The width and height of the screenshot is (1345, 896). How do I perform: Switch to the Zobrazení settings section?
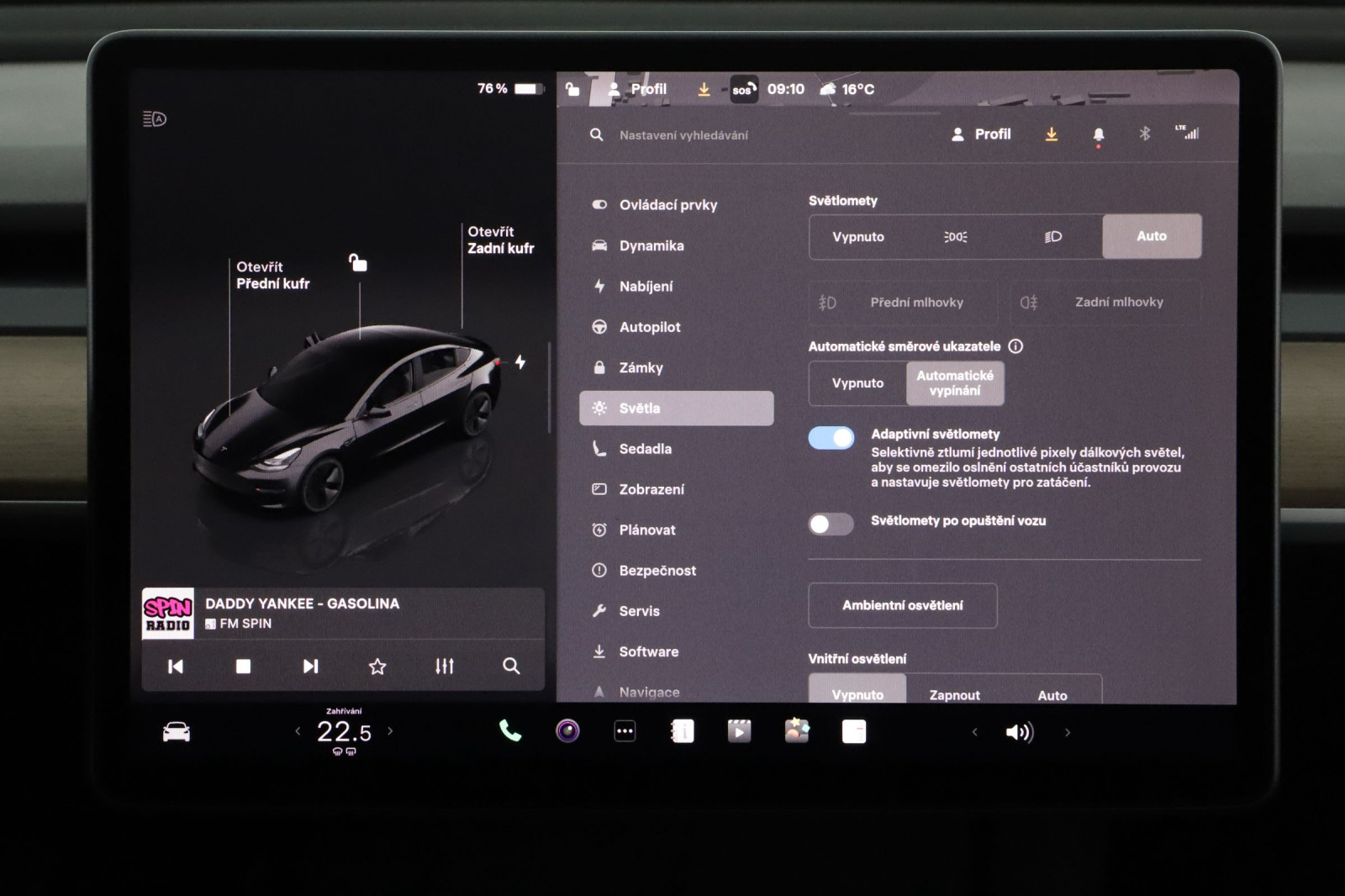pos(651,489)
